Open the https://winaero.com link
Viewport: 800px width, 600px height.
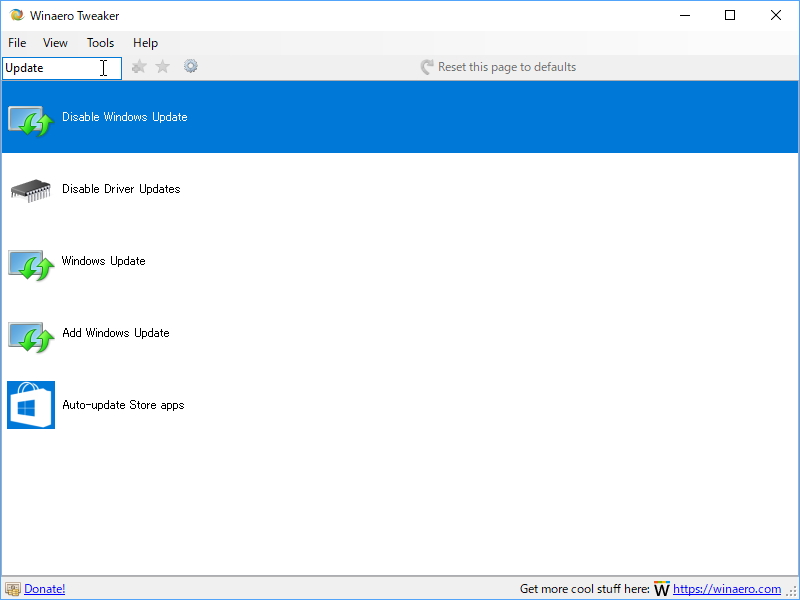727,589
